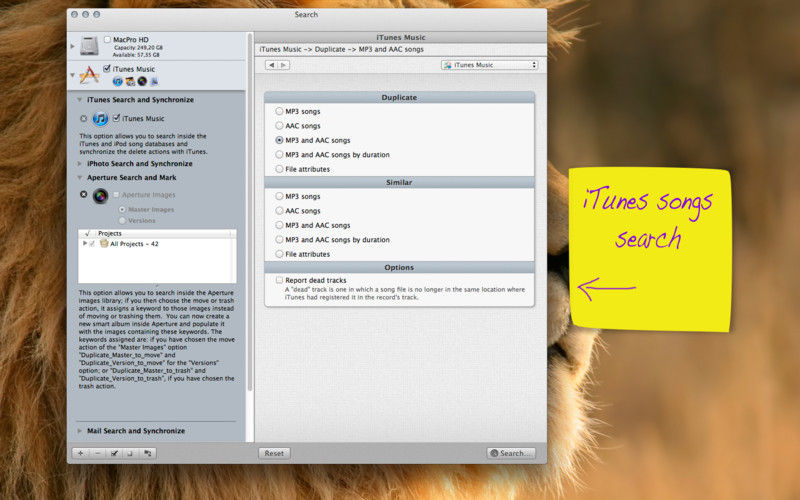Click the Options section header
The height and width of the screenshot is (500, 800).
coord(399,267)
